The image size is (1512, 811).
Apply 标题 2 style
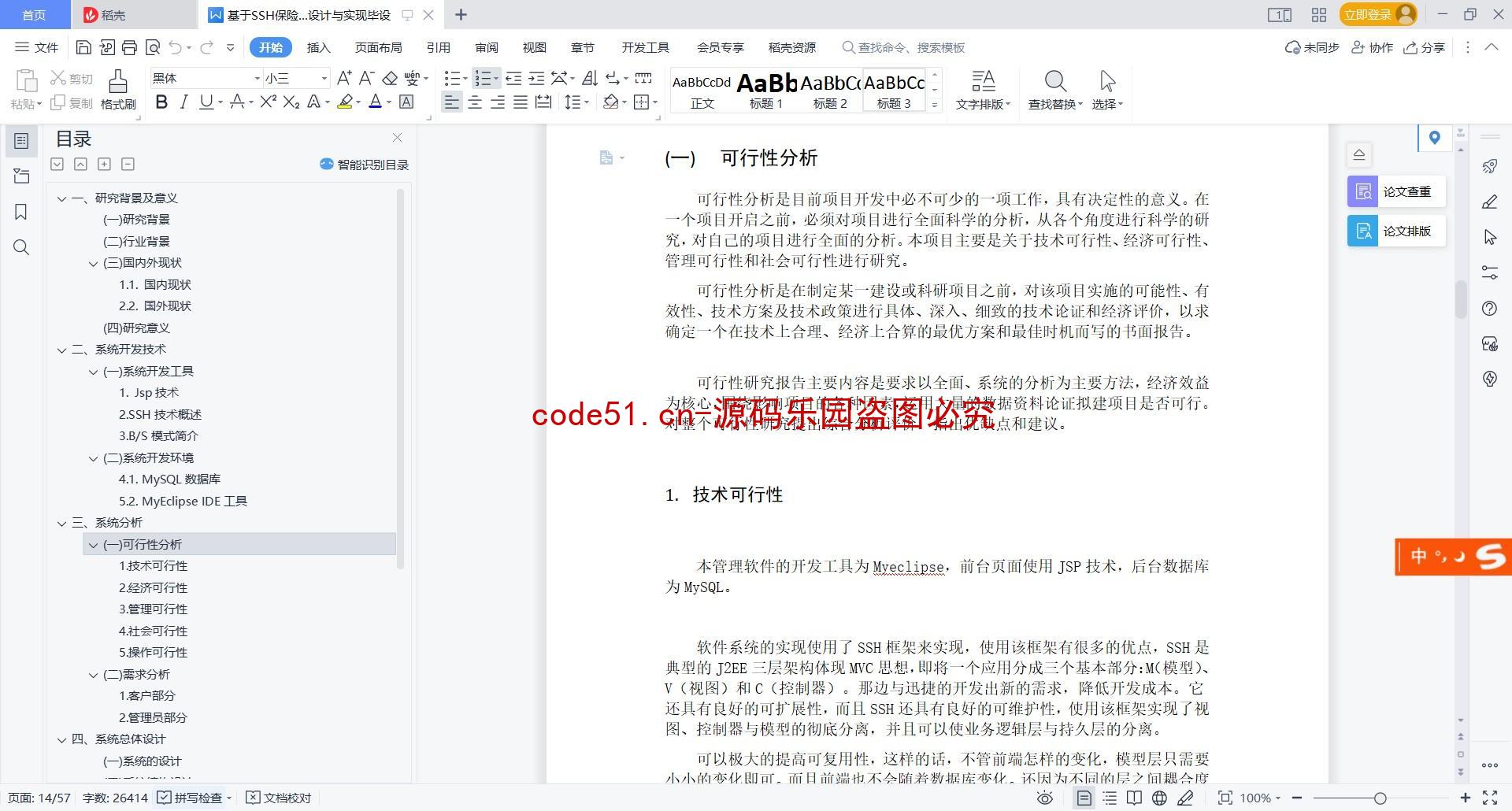(830, 91)
